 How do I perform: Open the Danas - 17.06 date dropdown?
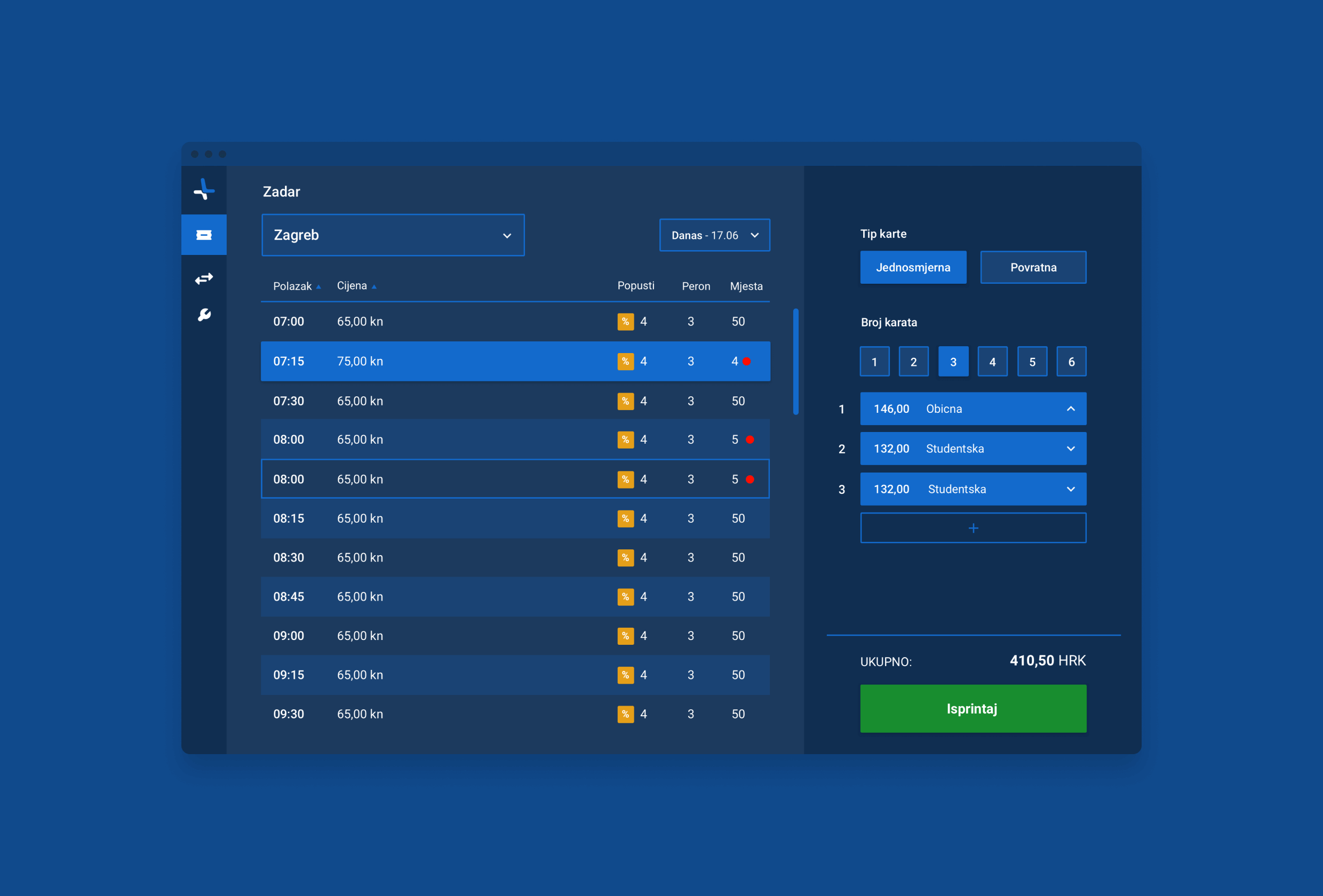(714, 235)
